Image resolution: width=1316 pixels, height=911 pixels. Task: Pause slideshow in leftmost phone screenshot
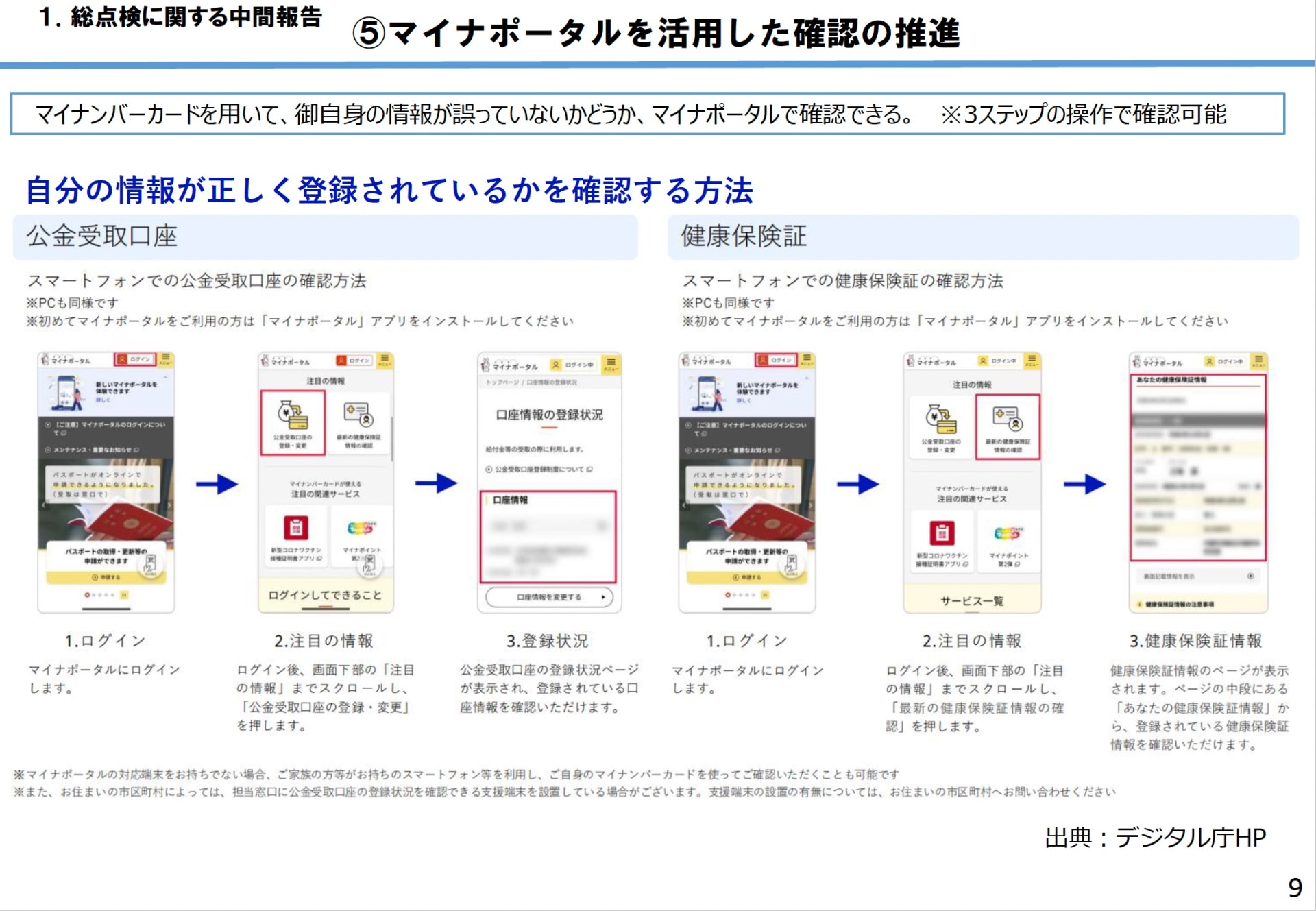[x=124, y=595]
